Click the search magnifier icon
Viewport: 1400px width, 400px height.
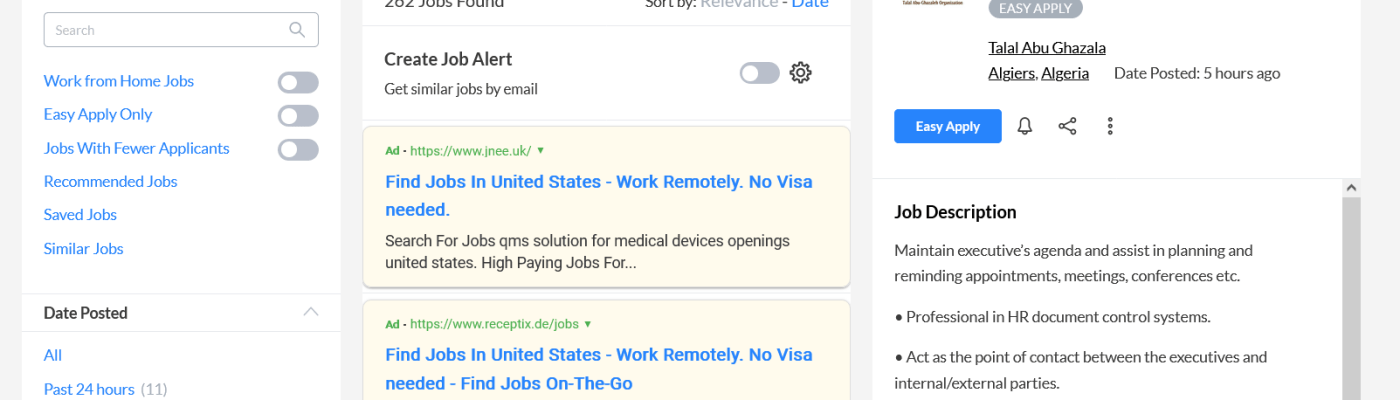pos(297,30)
